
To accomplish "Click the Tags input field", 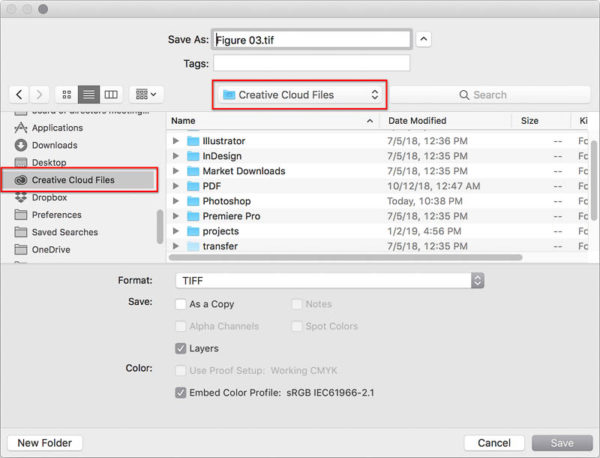I will tap(311, 63).
